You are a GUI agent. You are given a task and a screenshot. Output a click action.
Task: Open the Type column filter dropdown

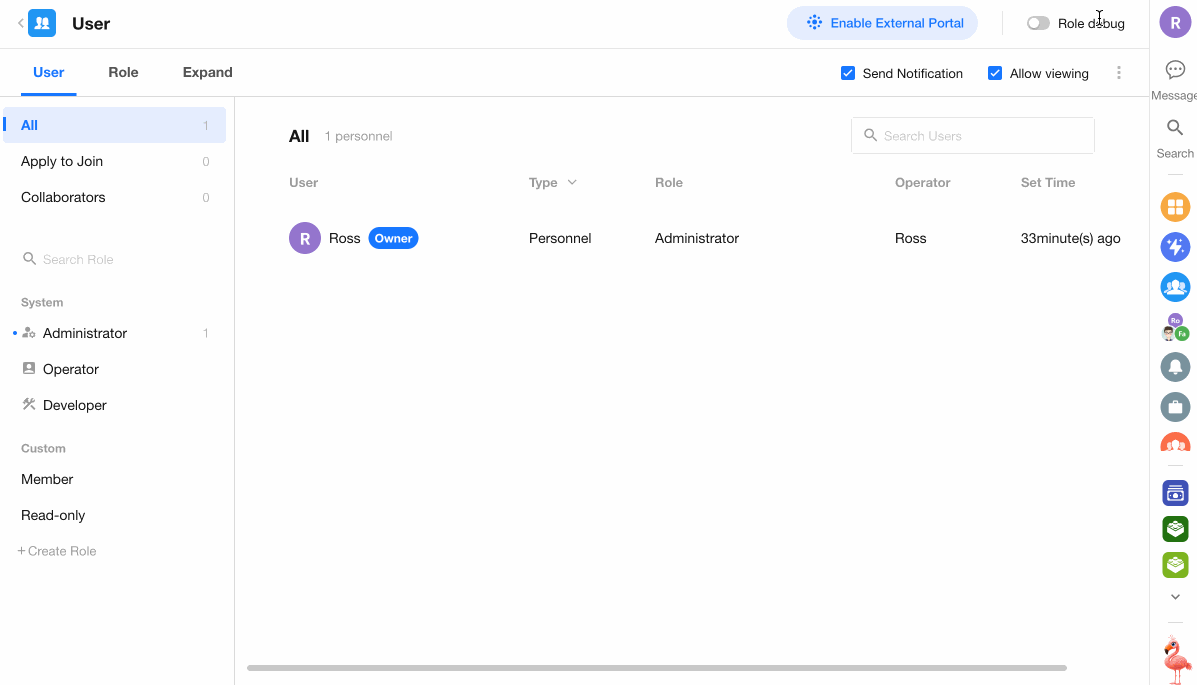click(x=572, y=182)
